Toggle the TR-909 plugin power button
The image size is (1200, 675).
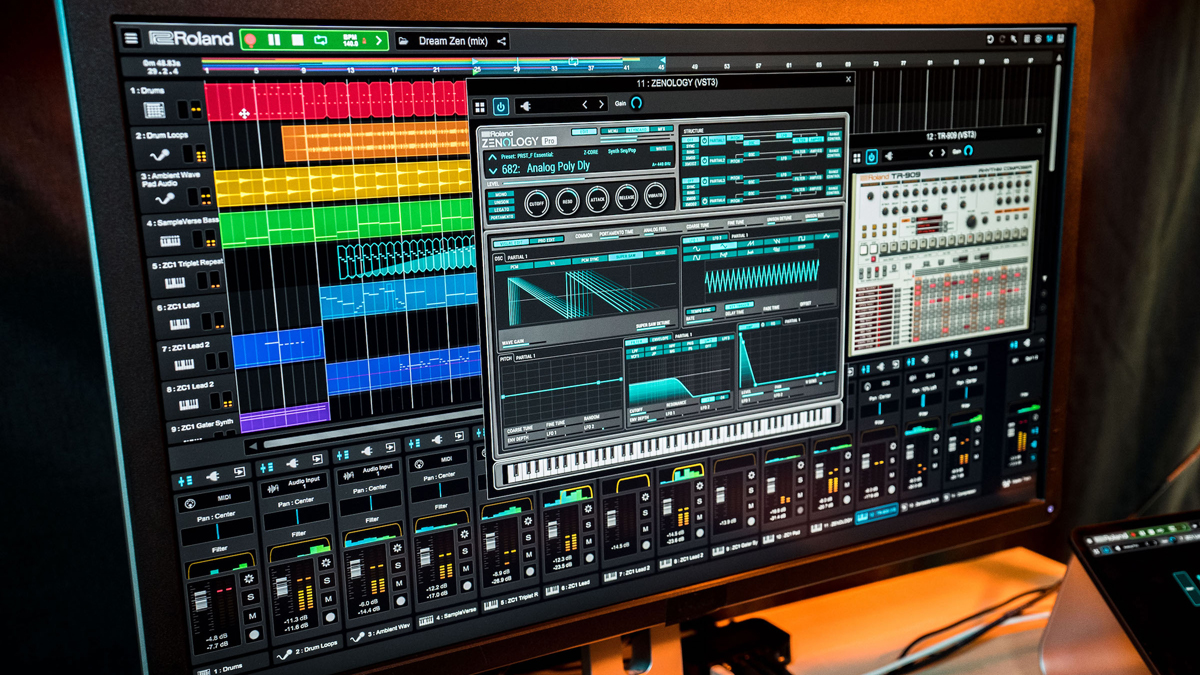pyautogui.click(x=872, y=157)
